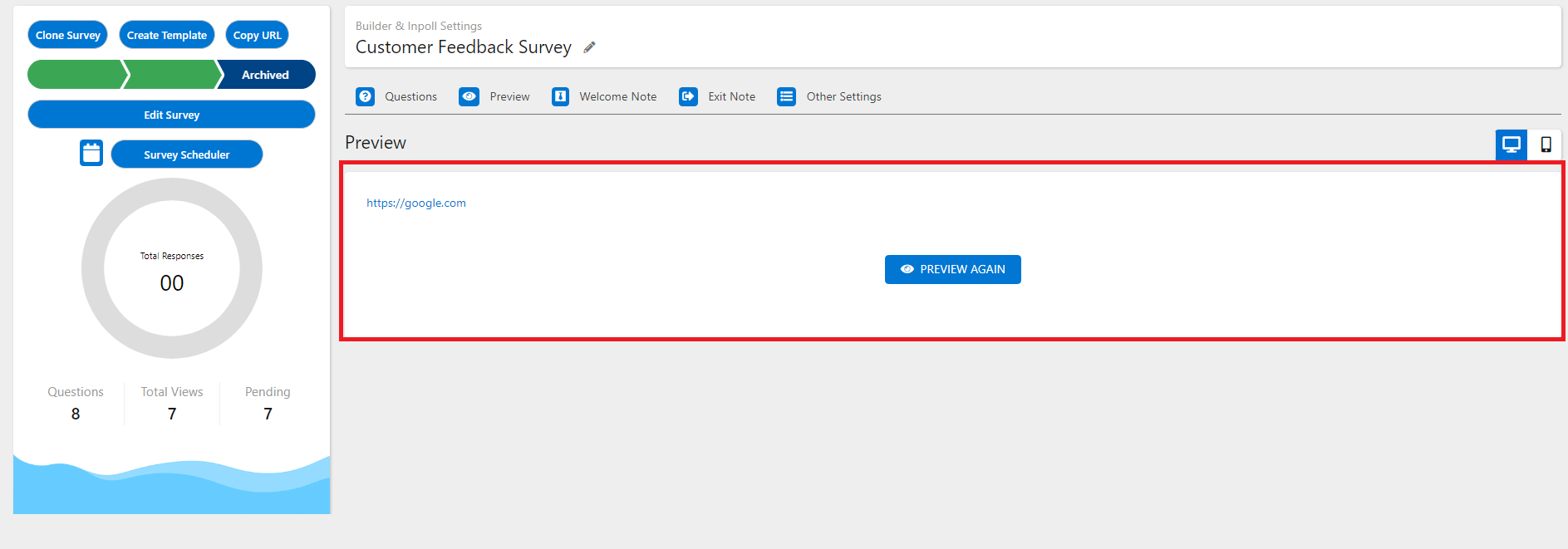Open the Preview tab

[x=494, y=96]
